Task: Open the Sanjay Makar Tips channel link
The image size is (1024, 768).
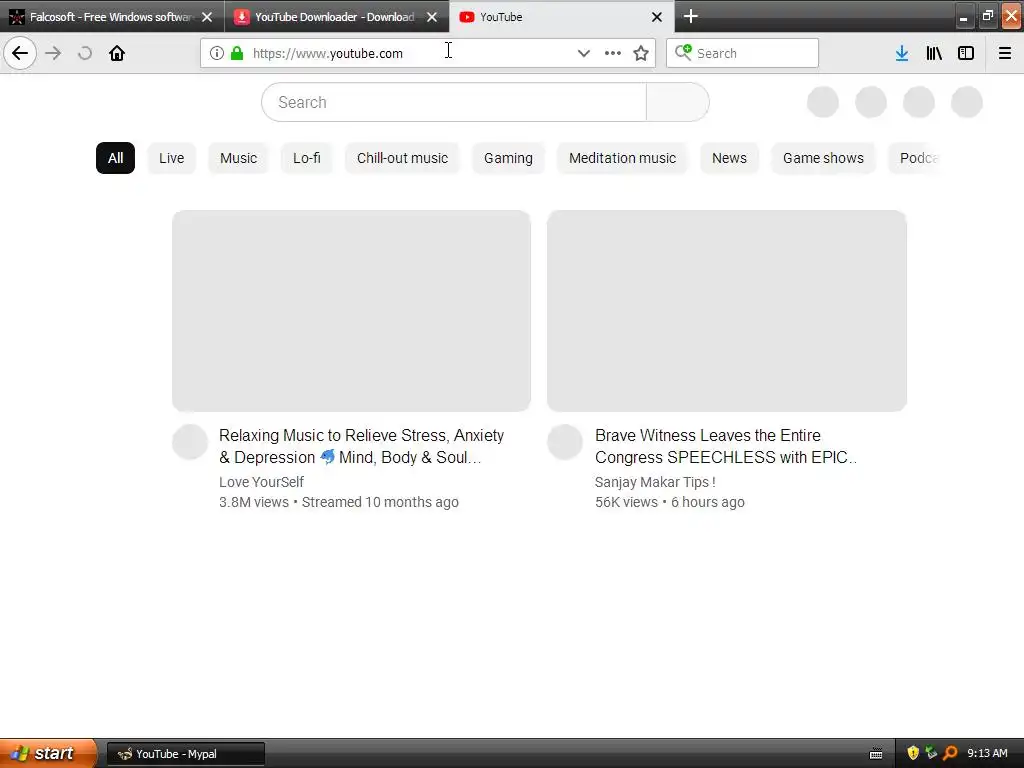Action: tap(655, 482)
